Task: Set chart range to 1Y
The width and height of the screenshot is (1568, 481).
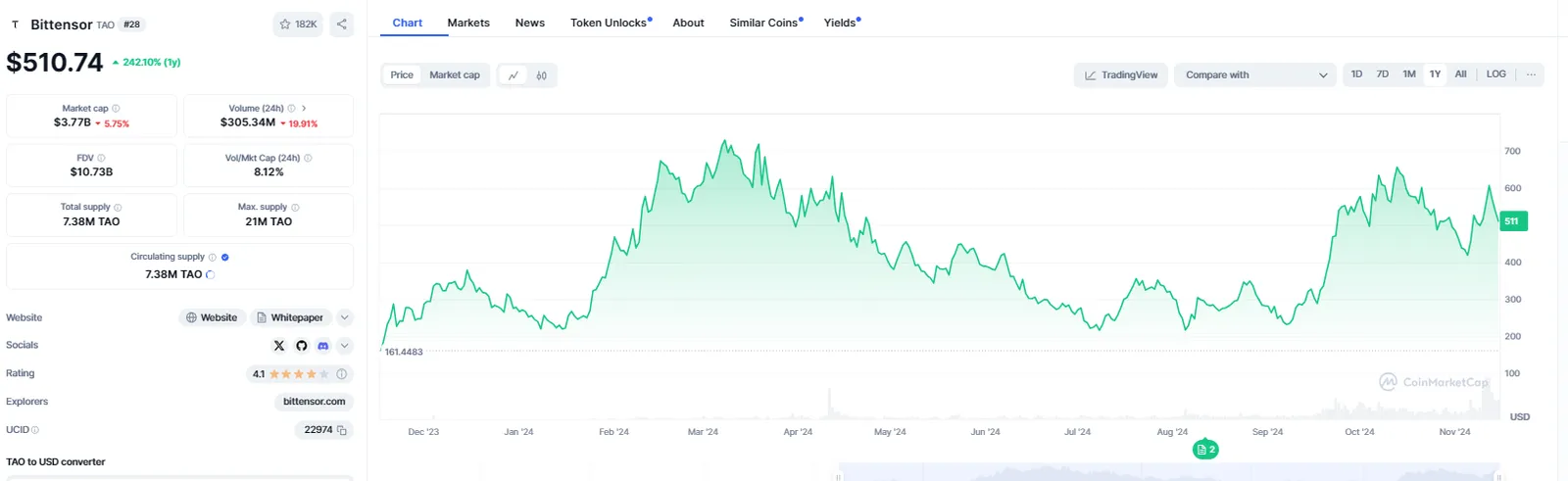Action: pos(1435,74)
